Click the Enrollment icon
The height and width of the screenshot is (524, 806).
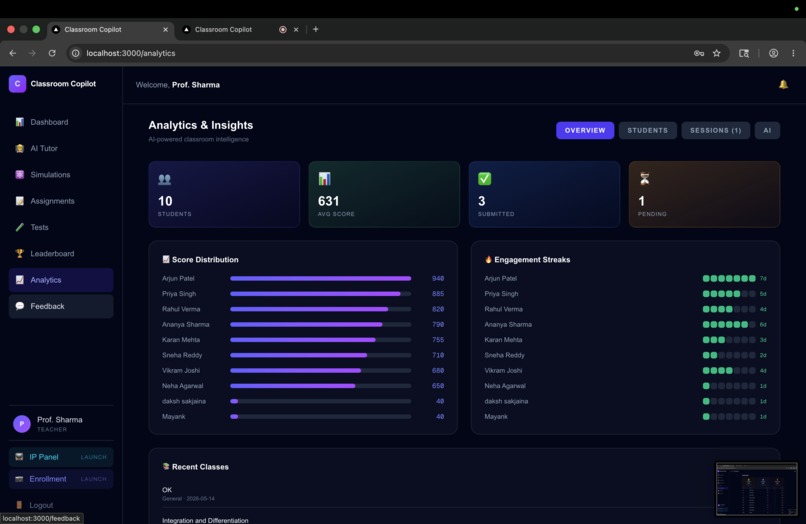click(x=19, y=479)
